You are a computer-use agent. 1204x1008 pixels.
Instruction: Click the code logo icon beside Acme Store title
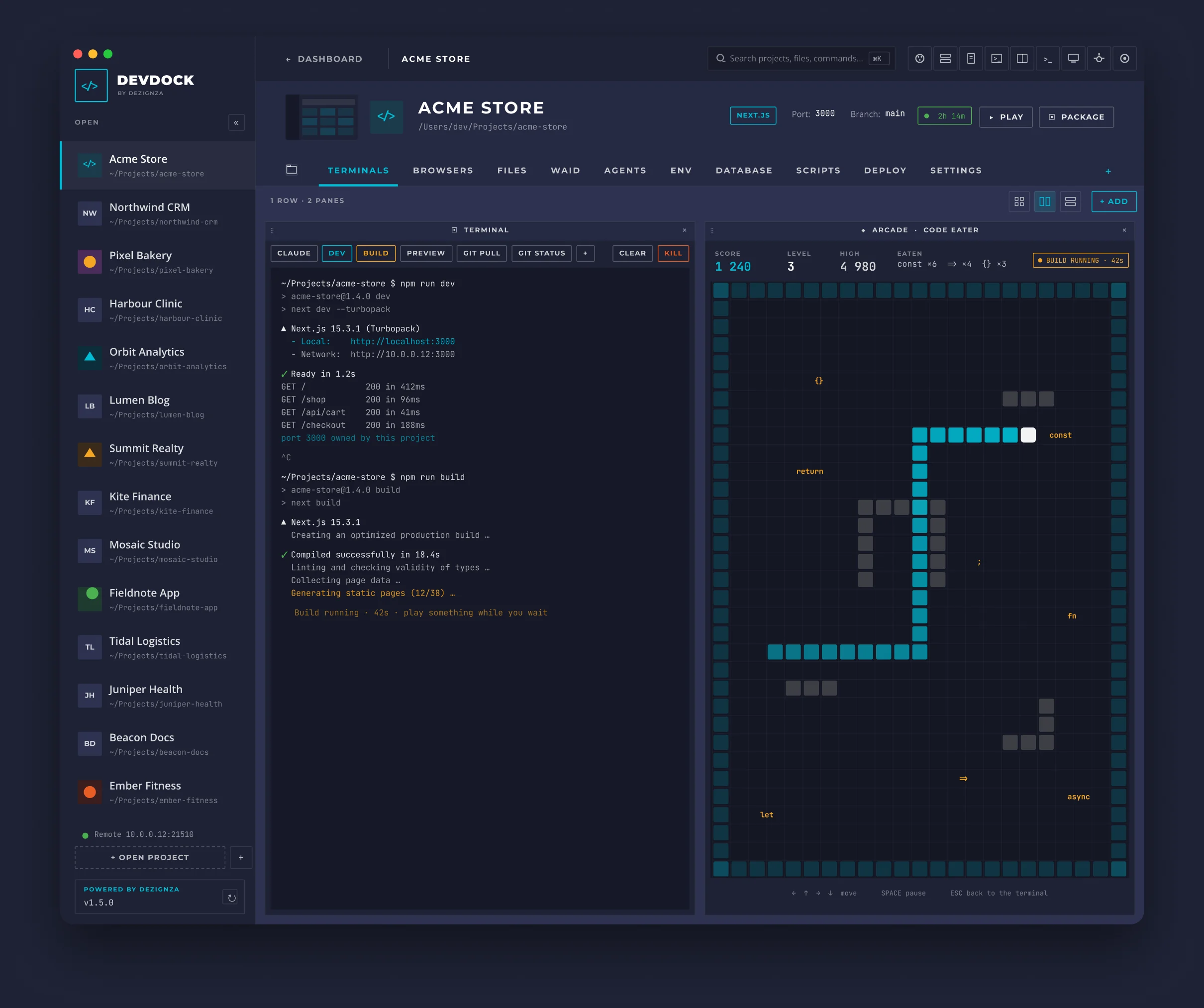386,116
